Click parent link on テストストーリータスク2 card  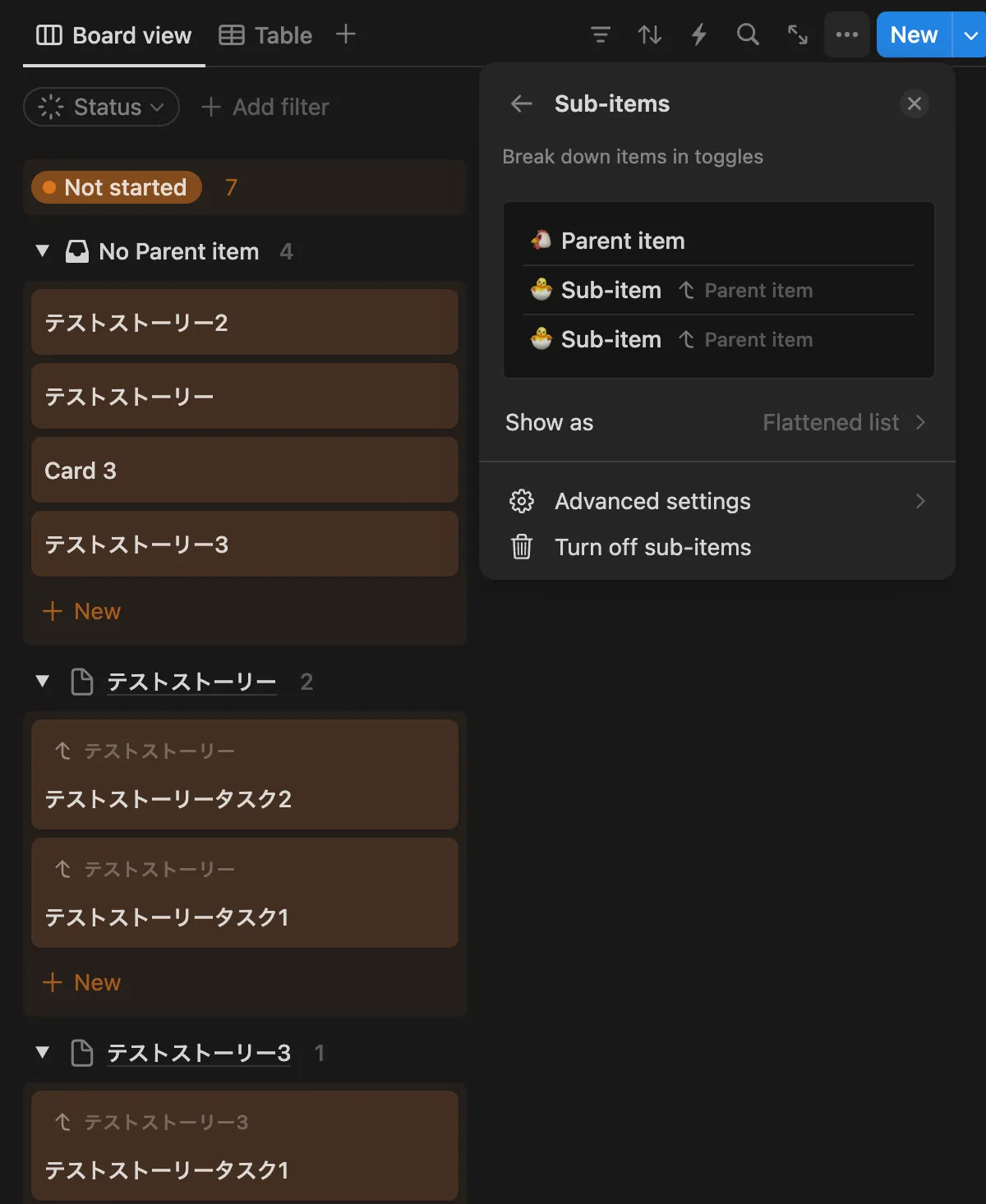145,751
